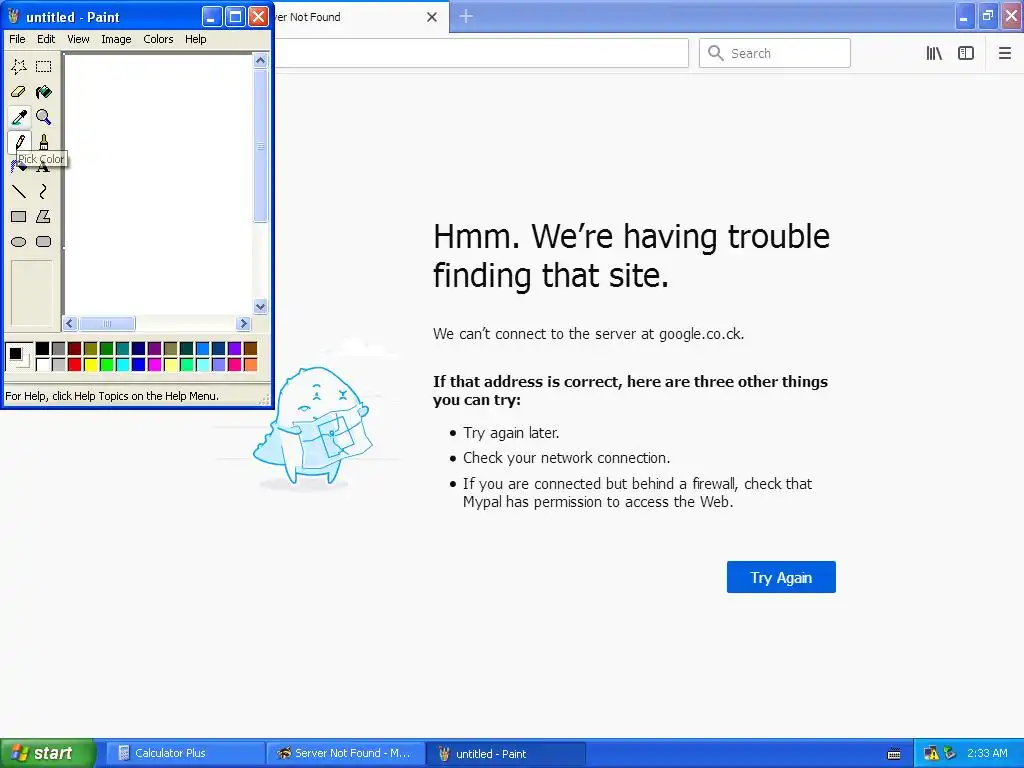Screen dimensions: 1024x768
Task: Open the browser library icon
Action: [x=934, y=54]
